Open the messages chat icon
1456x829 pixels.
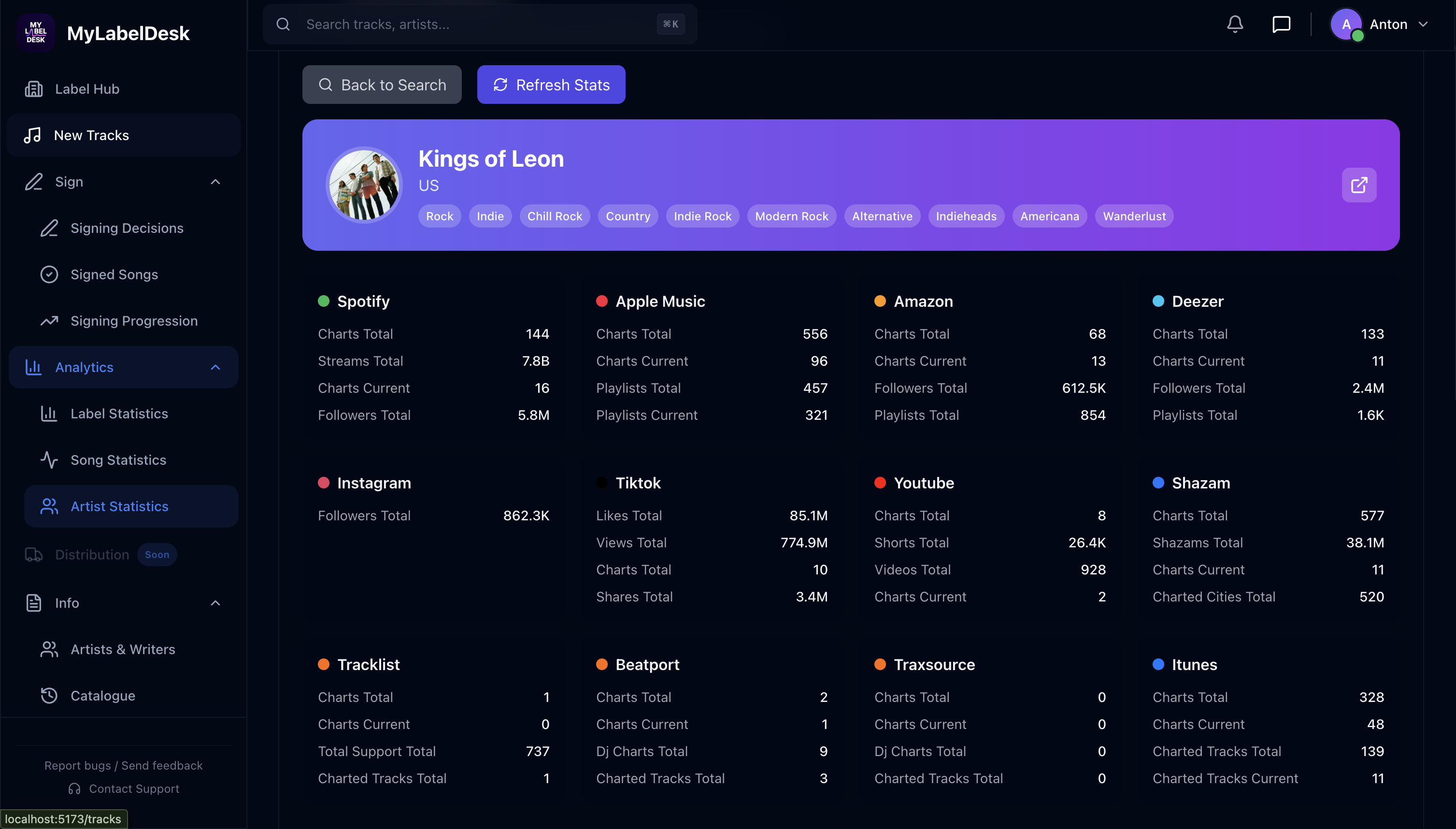tap(1280, 24)
